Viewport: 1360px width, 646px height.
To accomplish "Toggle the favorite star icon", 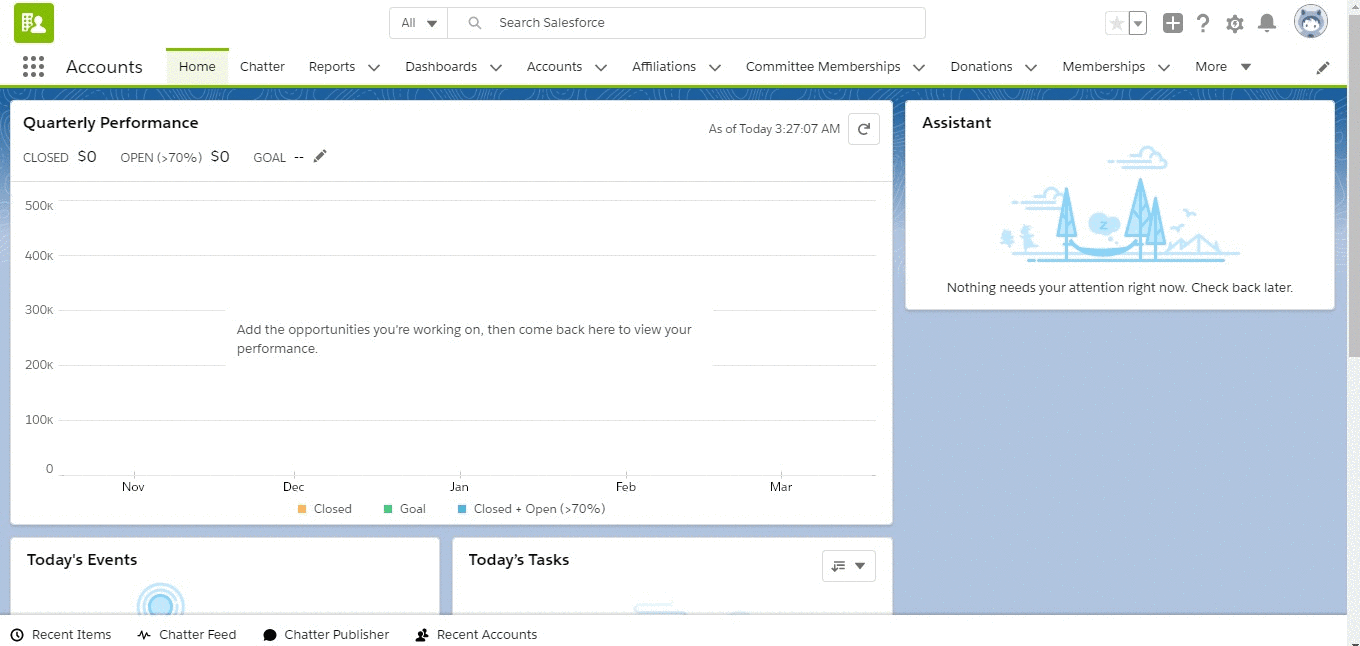I will coord(1117,23).
